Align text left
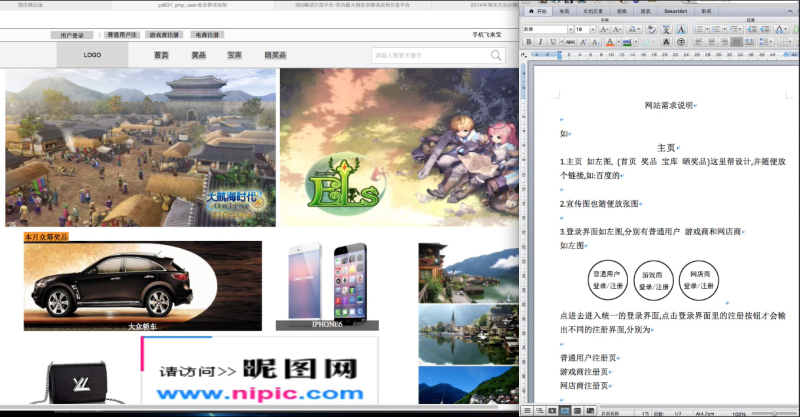The width and height of the screenshot is (800, 417). pyautogui.click(x=699, y=42)
